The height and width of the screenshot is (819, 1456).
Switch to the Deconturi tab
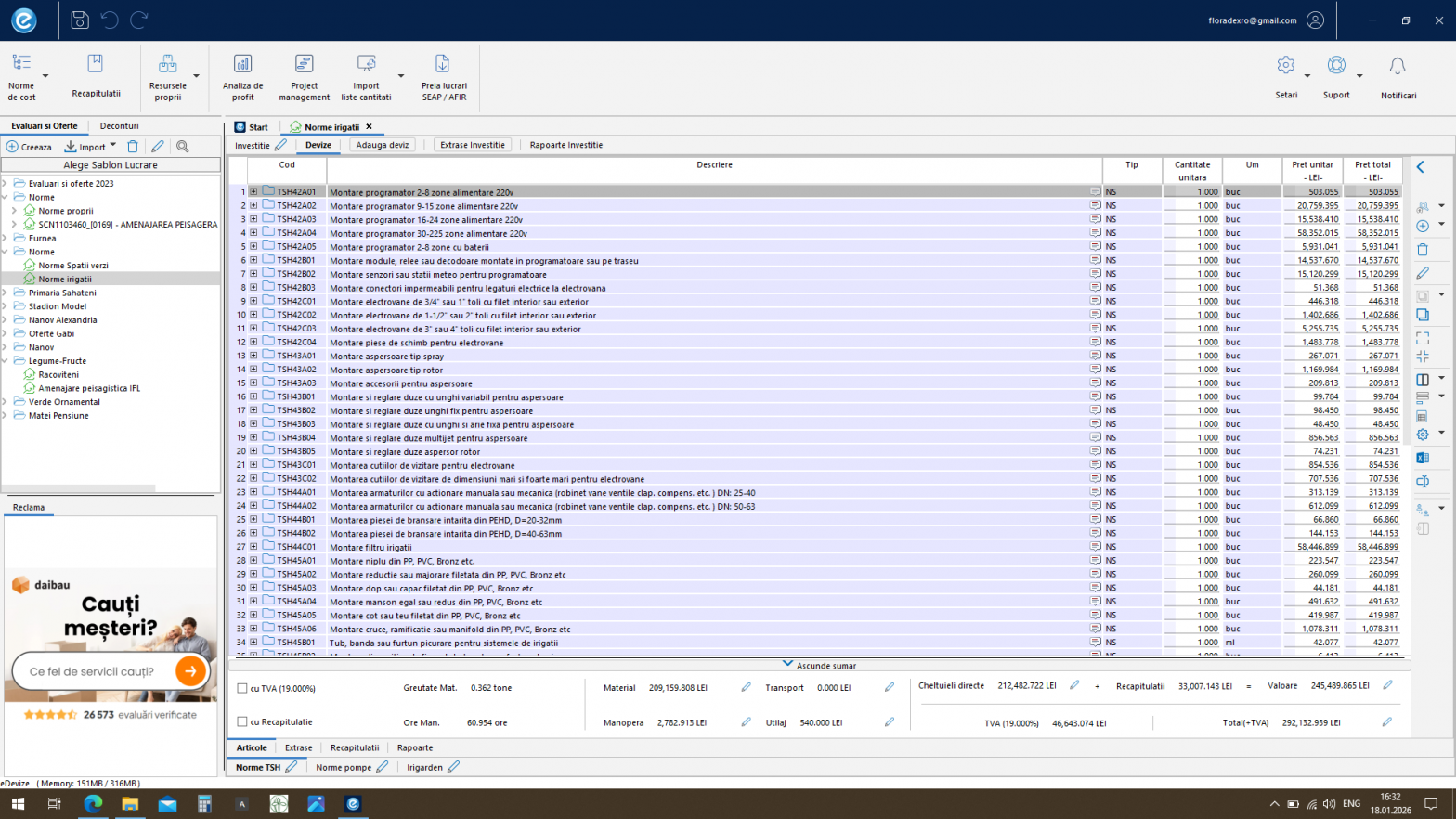(x=119, y=126)
